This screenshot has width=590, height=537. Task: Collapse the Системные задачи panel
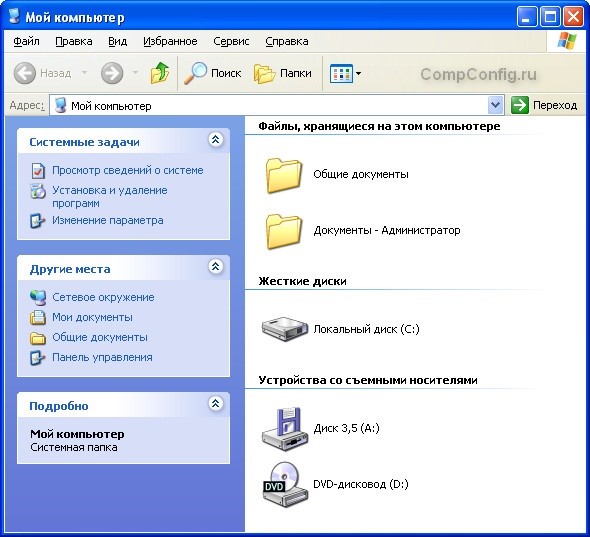point(215,140)
